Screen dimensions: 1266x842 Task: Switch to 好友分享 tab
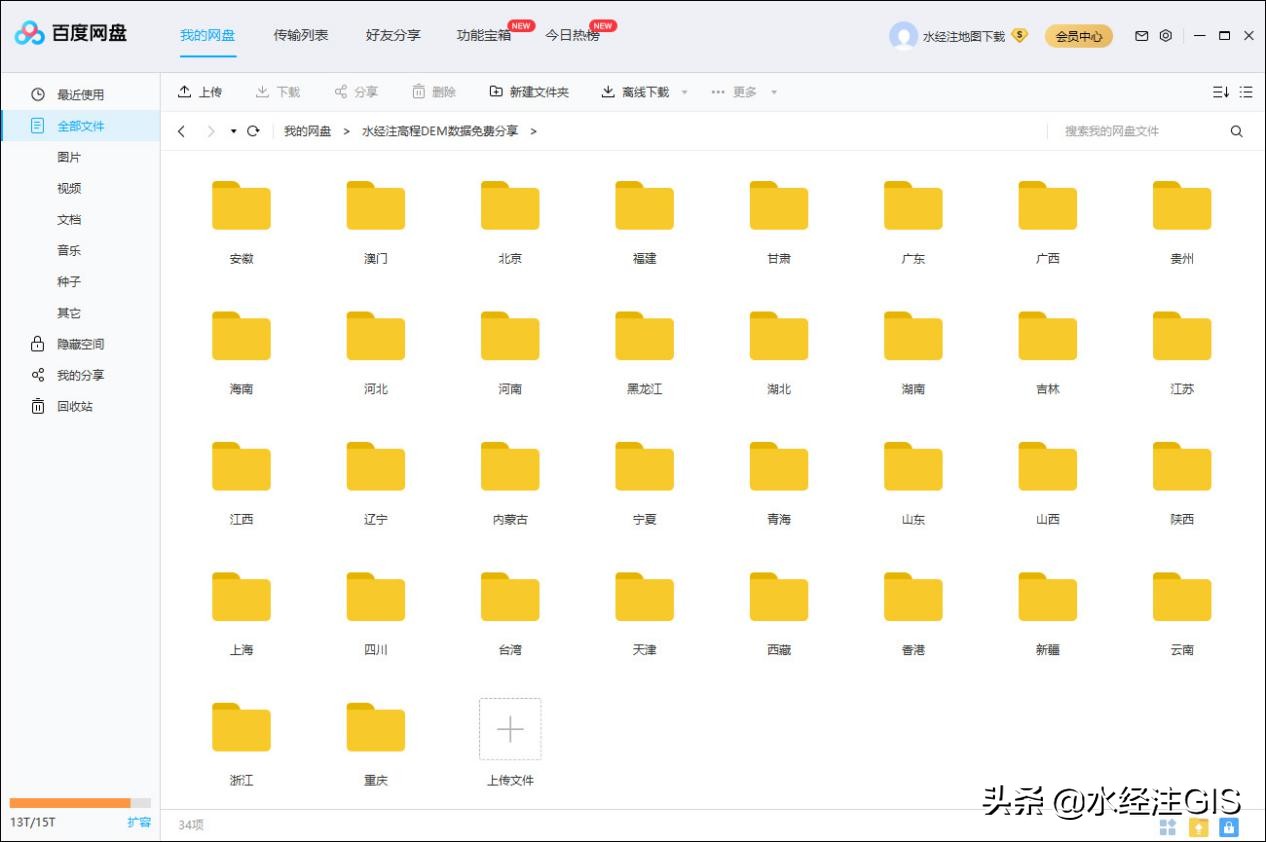[x=393, y=35]
